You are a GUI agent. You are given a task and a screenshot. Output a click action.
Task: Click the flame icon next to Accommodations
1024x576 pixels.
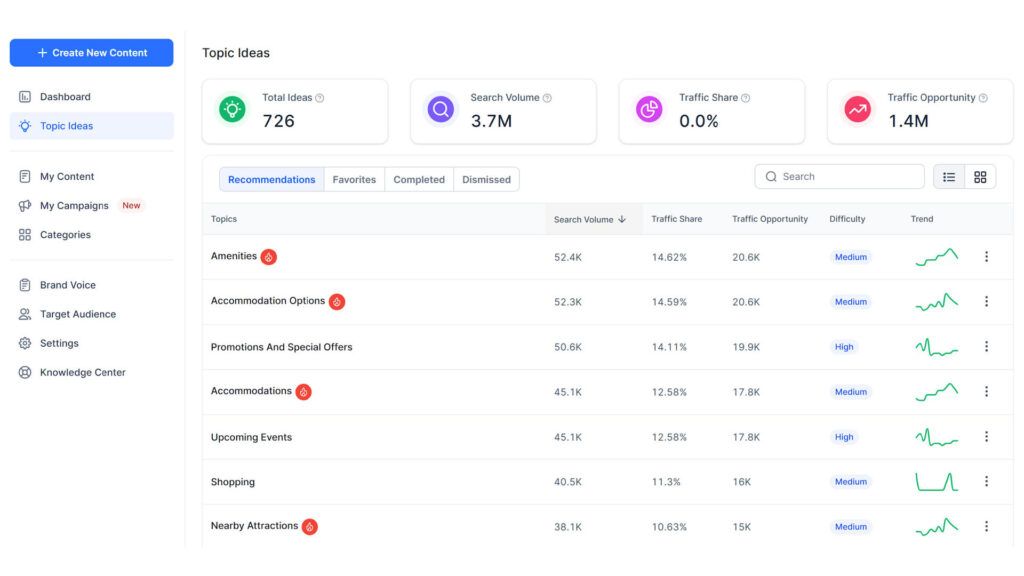[x=303, y=392]
